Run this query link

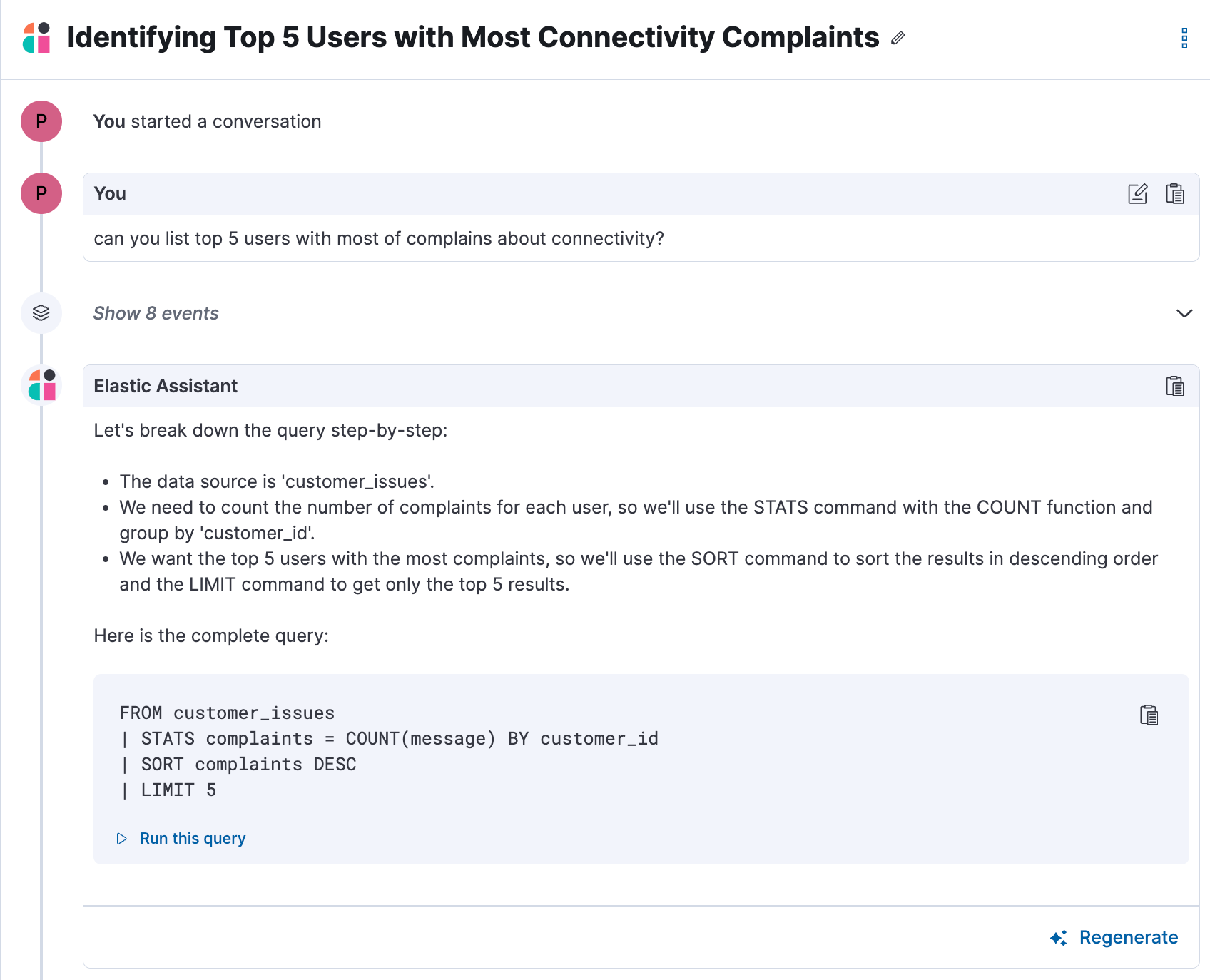(x=193, y=839)
